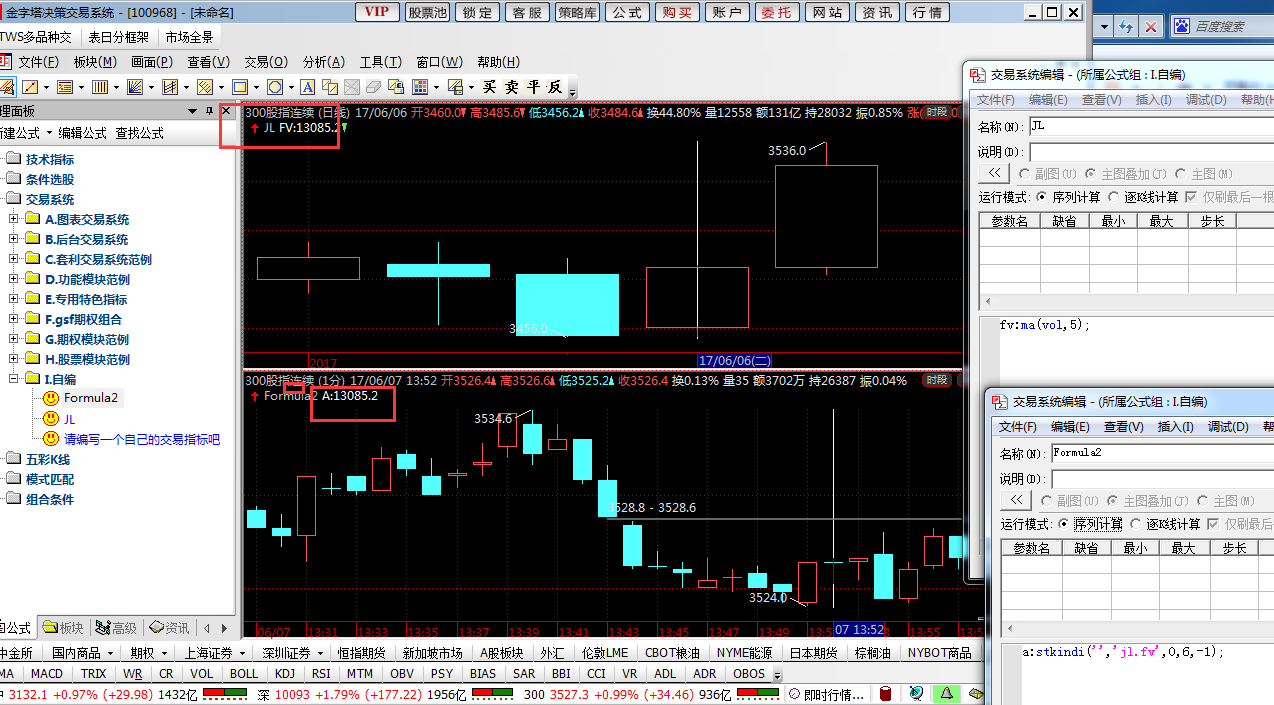Open the color palette grid tool
This screenshot has height=705, width=1274.
pos(419,87)
